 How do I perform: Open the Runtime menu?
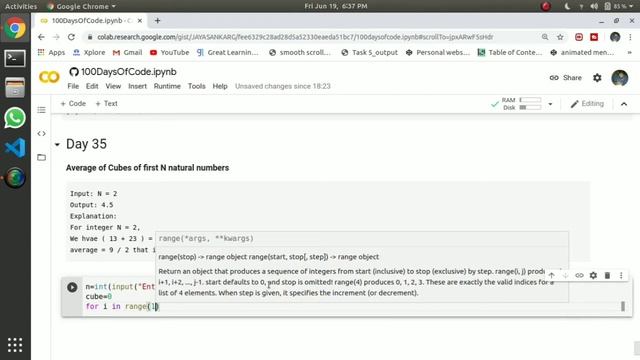tap(167, 86)
